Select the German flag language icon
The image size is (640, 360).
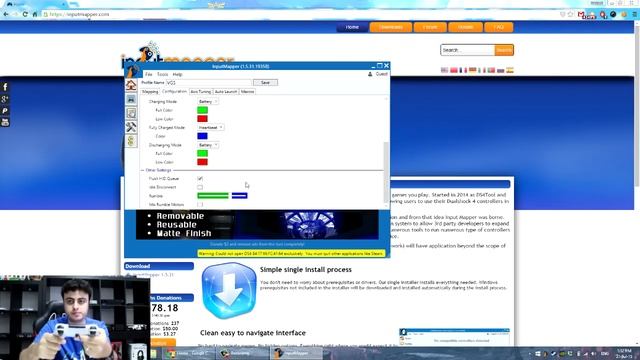pos(473,70)
